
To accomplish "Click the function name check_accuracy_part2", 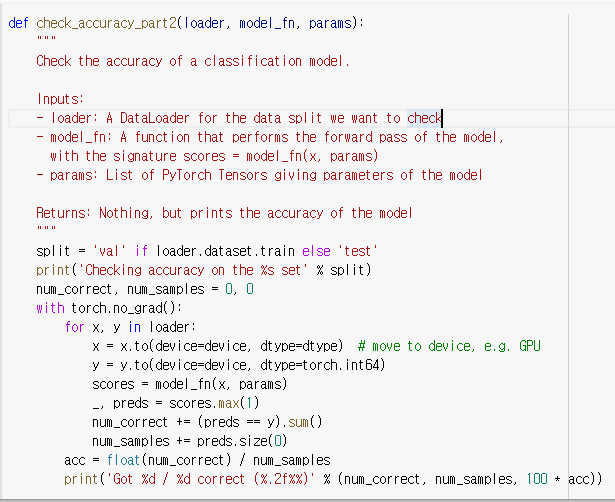I will click(106, 23).
